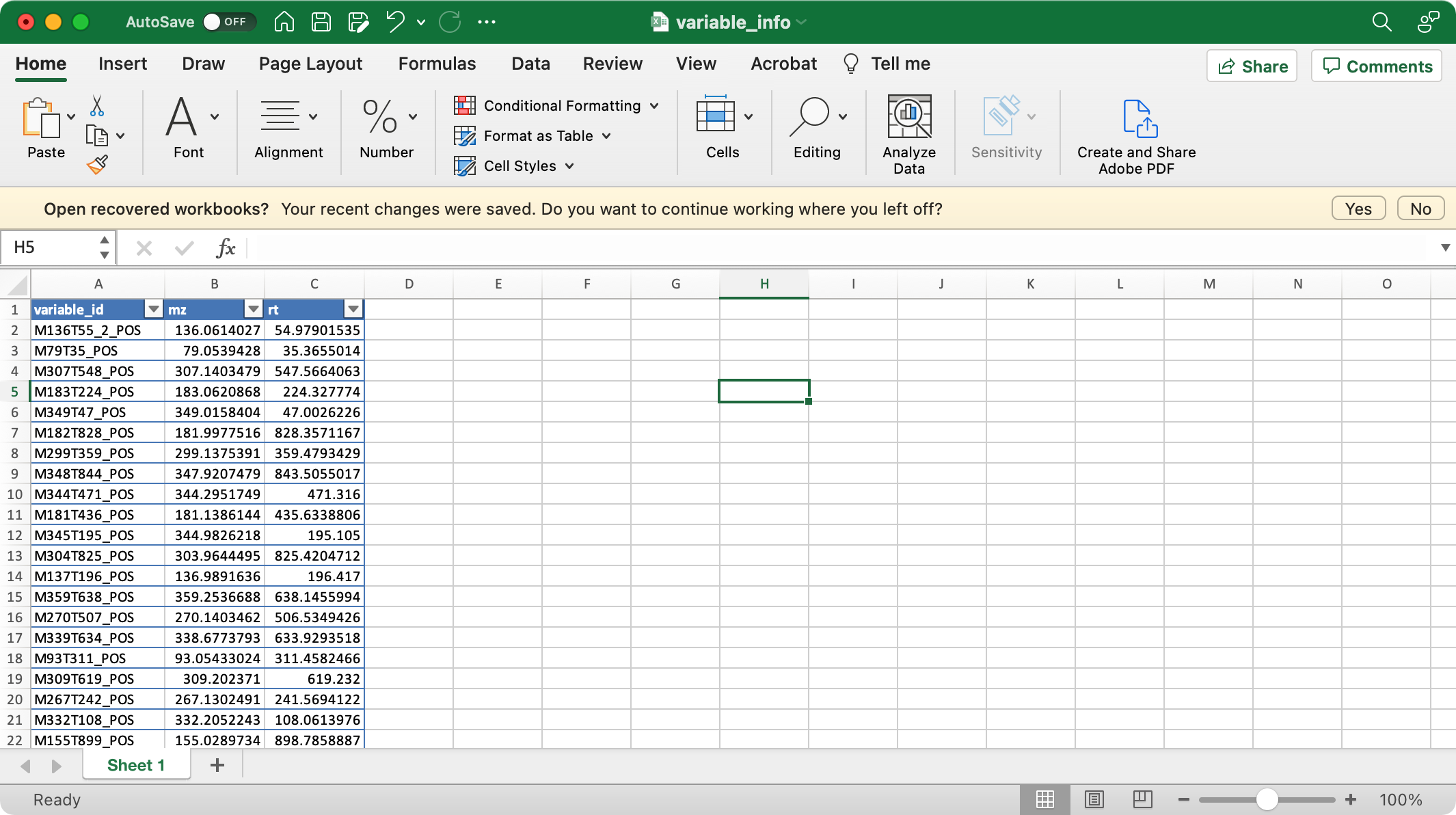1456x815 pixels.
Task: Toggle AutoSave on
Action: click(x=230, y=22)
